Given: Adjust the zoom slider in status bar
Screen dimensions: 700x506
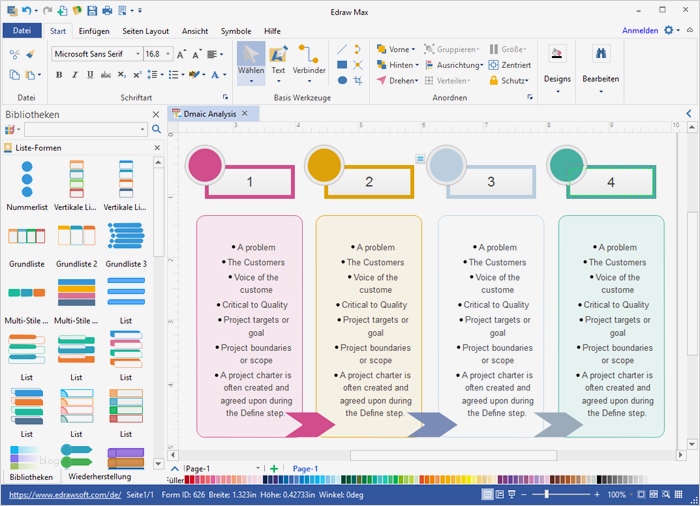Looking at the screenshot, I should coord(546,494).
